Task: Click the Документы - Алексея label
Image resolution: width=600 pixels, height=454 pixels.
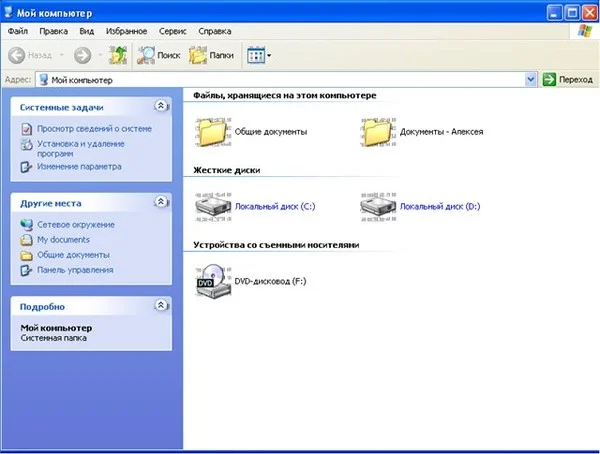Action: [x=441, y=132]
